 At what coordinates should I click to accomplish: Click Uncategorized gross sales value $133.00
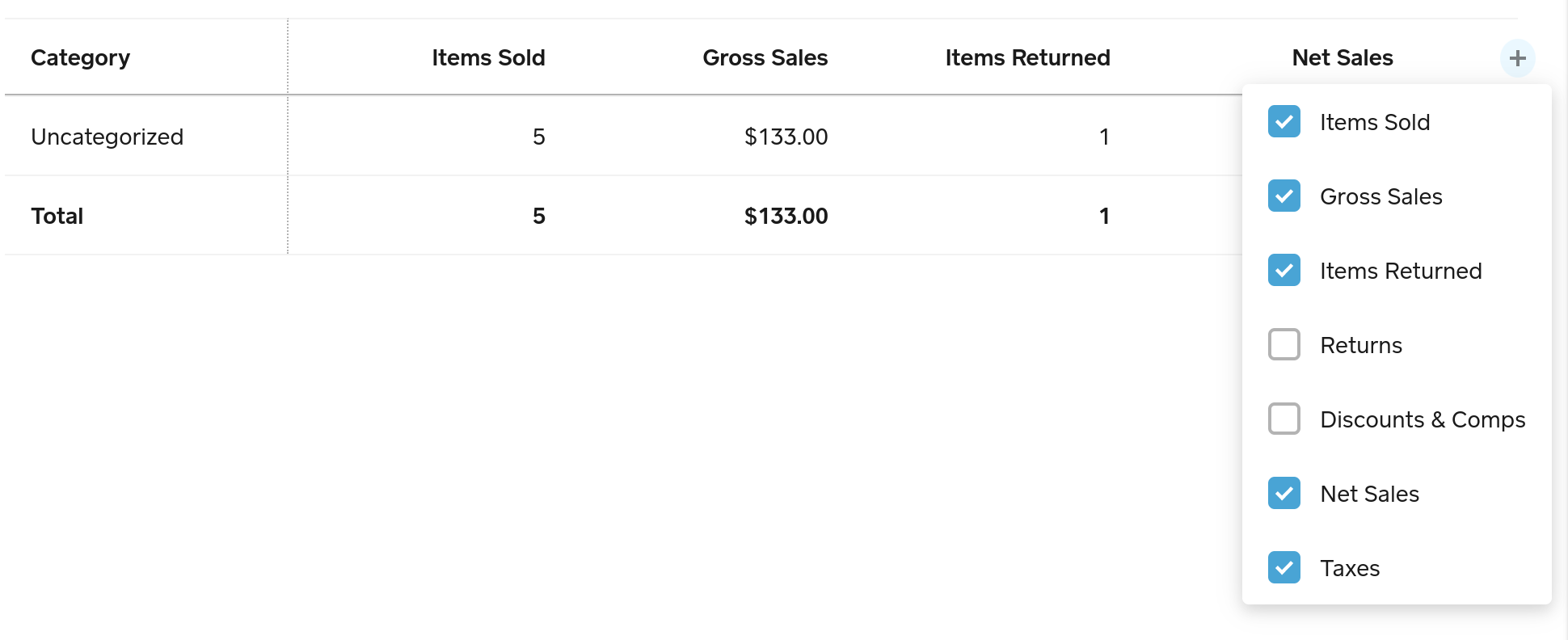point(786,137)
